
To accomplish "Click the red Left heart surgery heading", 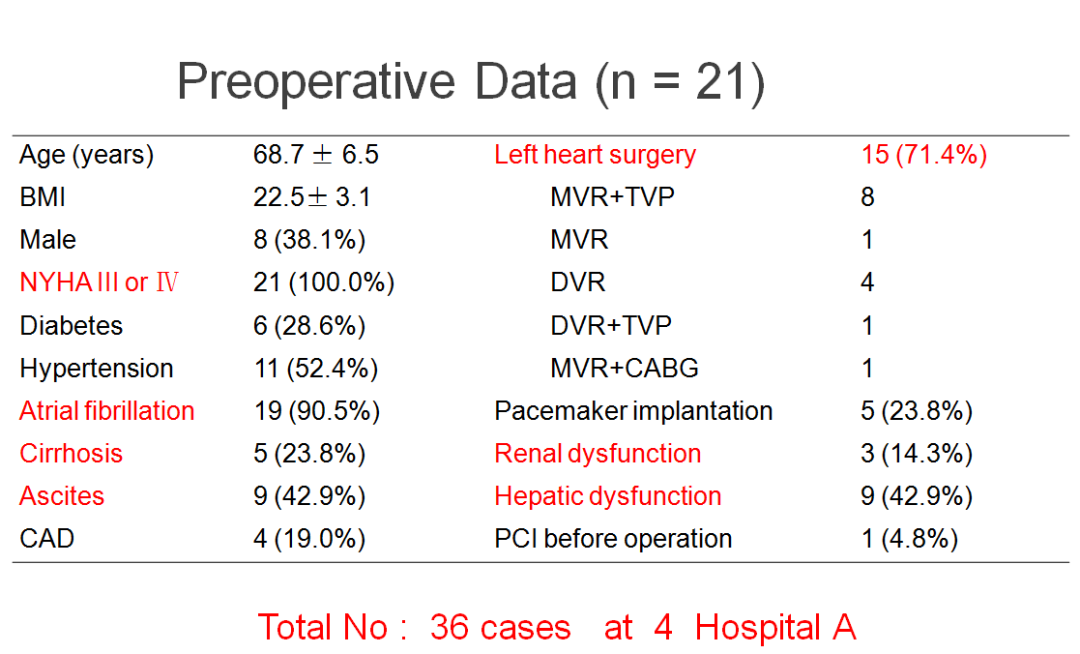I will pos(595,155).
